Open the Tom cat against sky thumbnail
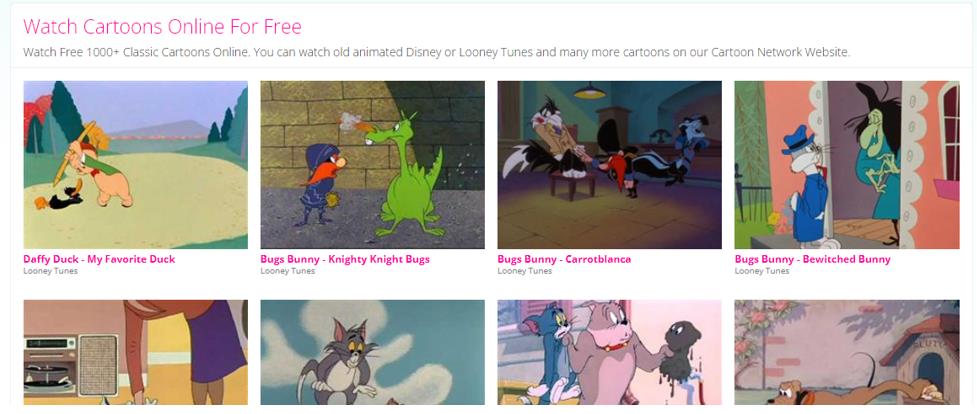This screenshot has width=977, height=414. [373, 352]
